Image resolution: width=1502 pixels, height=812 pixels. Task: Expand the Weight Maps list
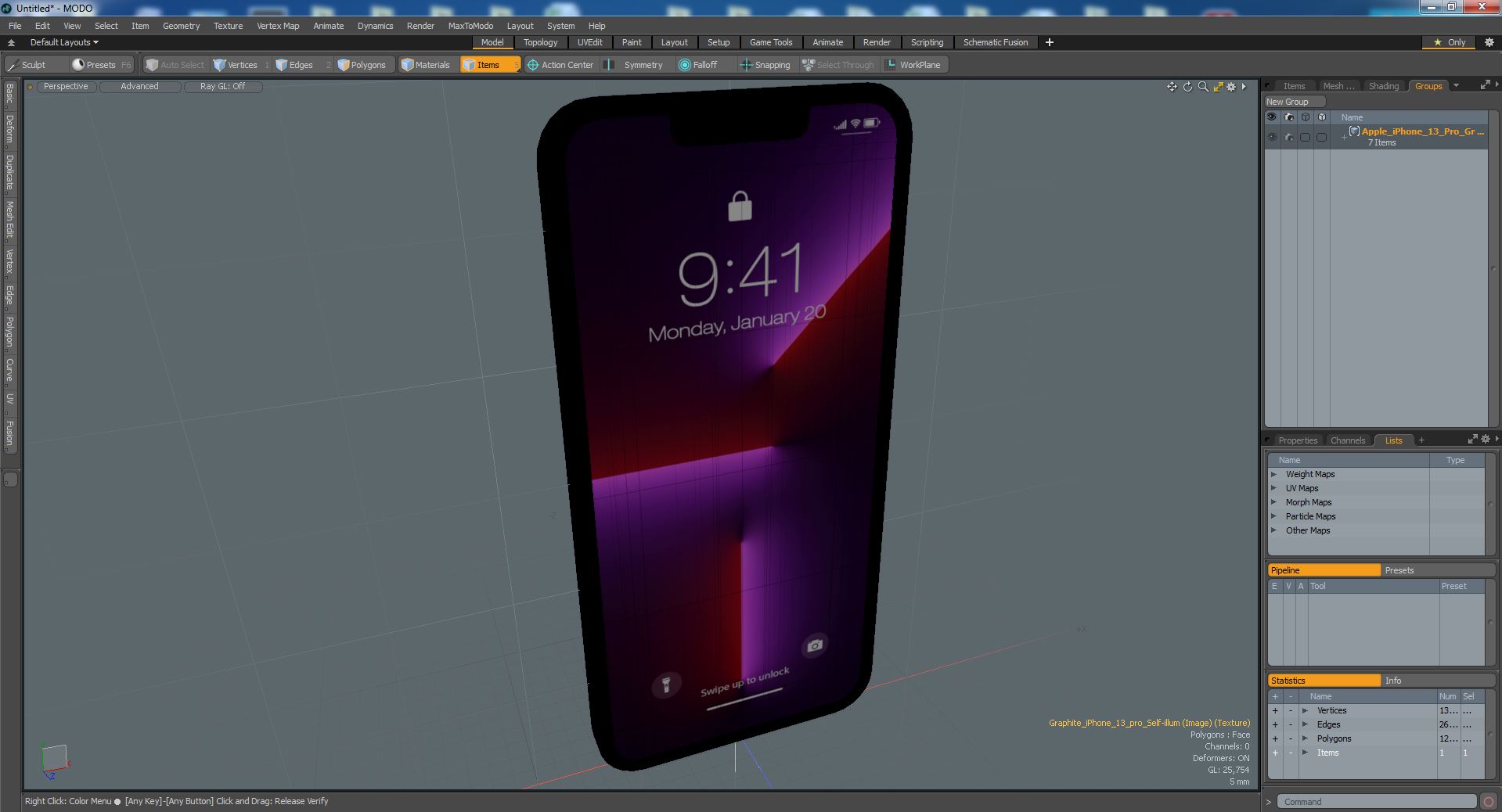tap(1274, 474)
